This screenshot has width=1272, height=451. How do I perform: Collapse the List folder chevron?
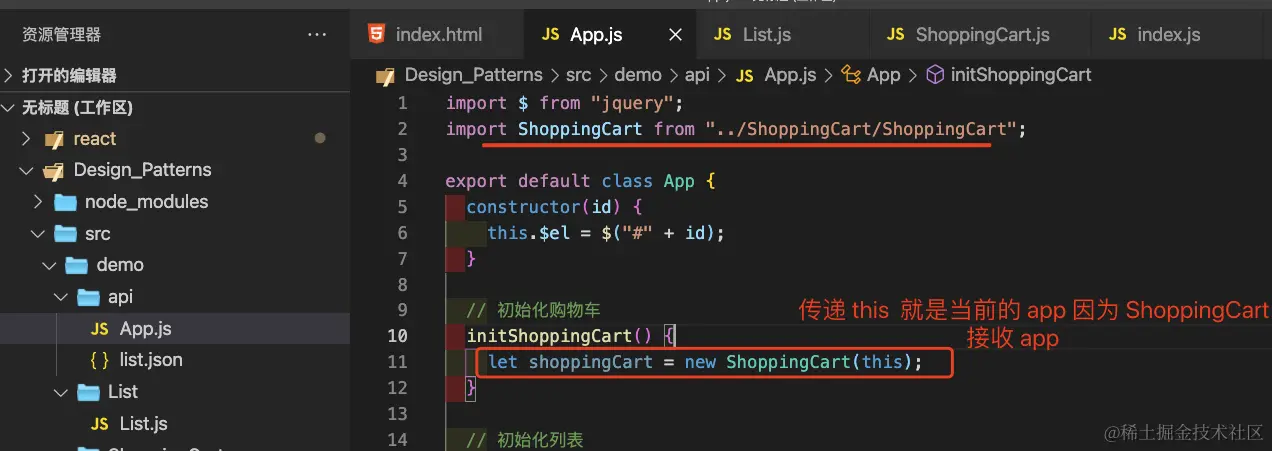tap(62, 392)
